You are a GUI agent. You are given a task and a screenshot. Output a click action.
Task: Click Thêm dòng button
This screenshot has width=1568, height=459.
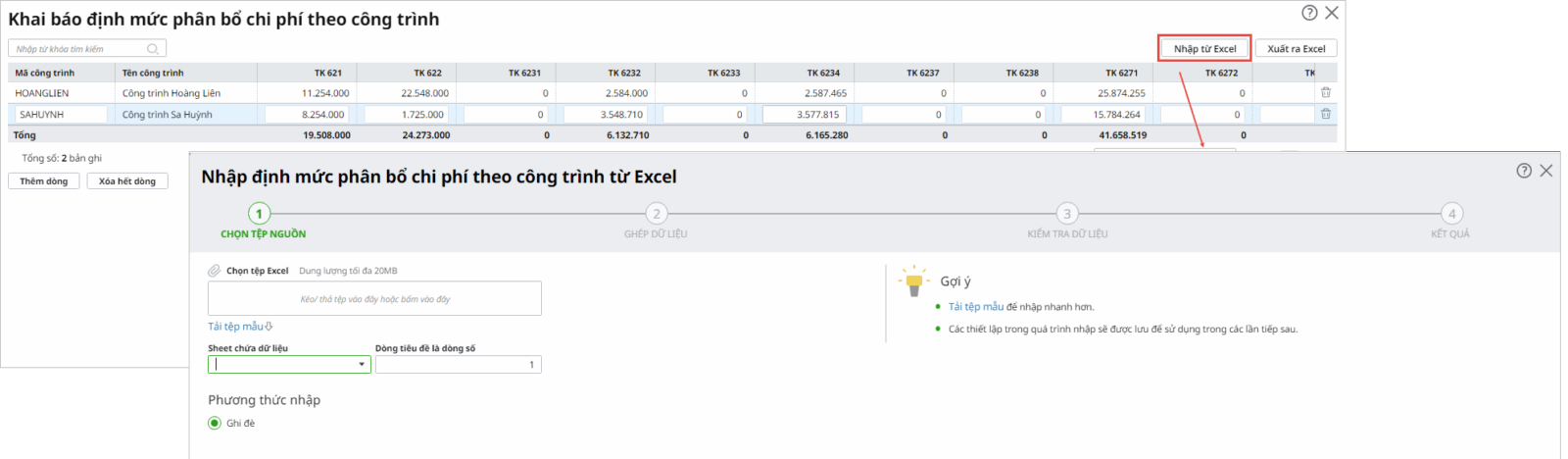[44, 181]
